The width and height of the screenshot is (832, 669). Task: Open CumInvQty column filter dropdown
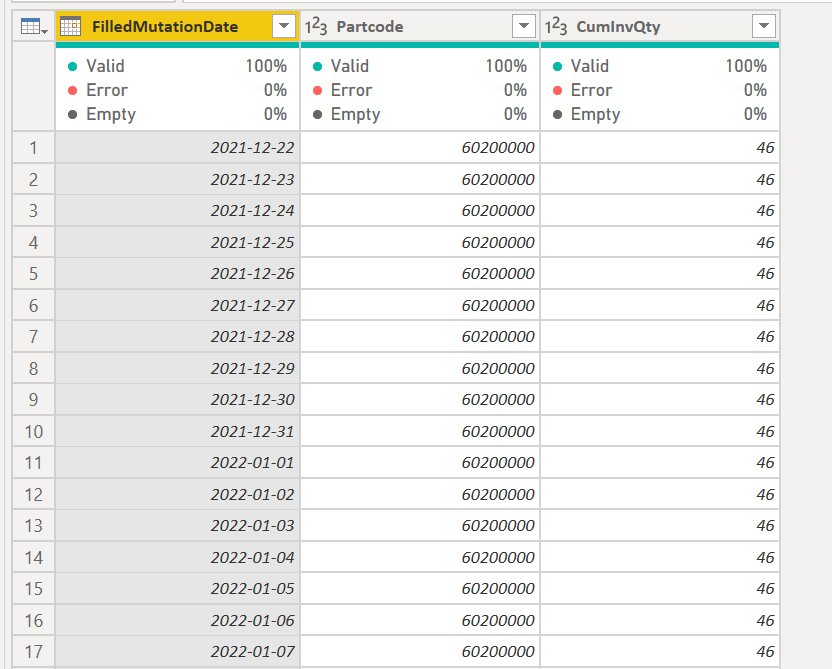[x=764, y=26]
